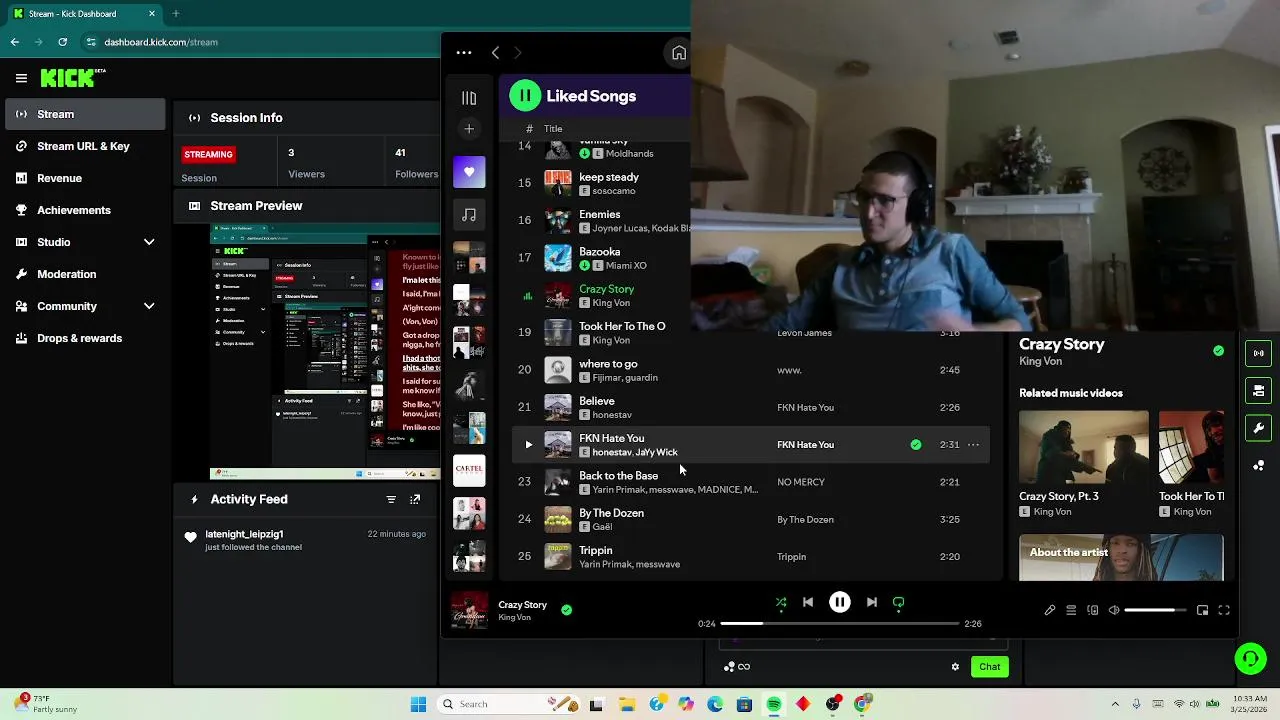Open Liked Songs purple heart tile
This screenshot has width=1280, height=720.
(469, 172)
